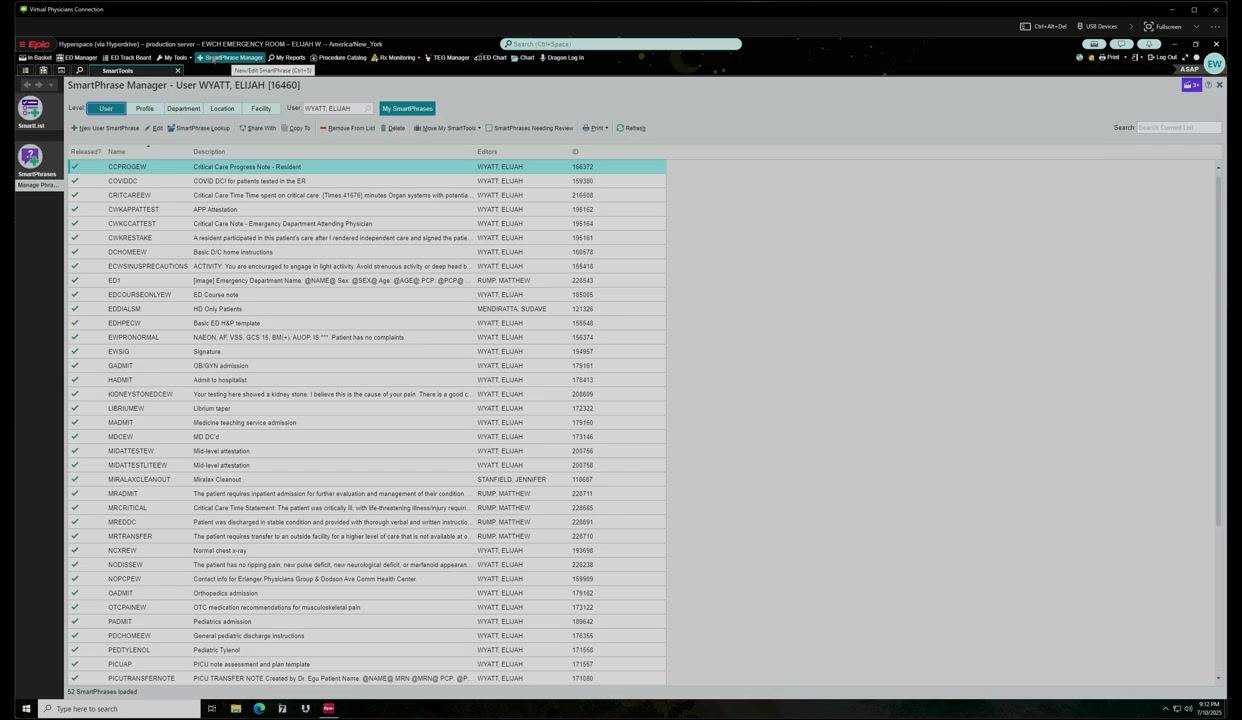1242x720 pixels.
Task: Create a New User SmartPhrase
Action: pos(105,128)
